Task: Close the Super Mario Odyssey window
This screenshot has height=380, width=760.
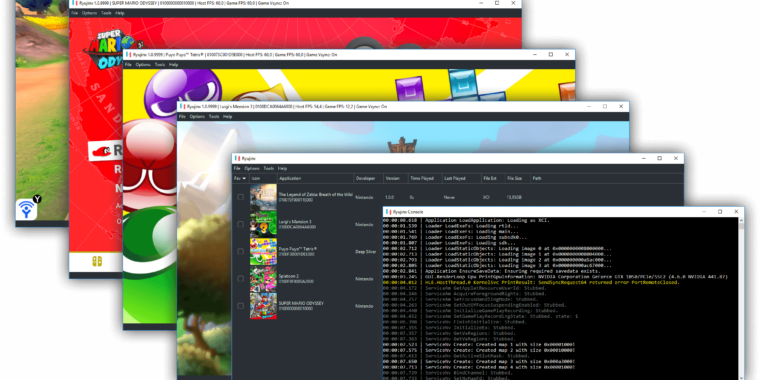Action: coord(513,3)
